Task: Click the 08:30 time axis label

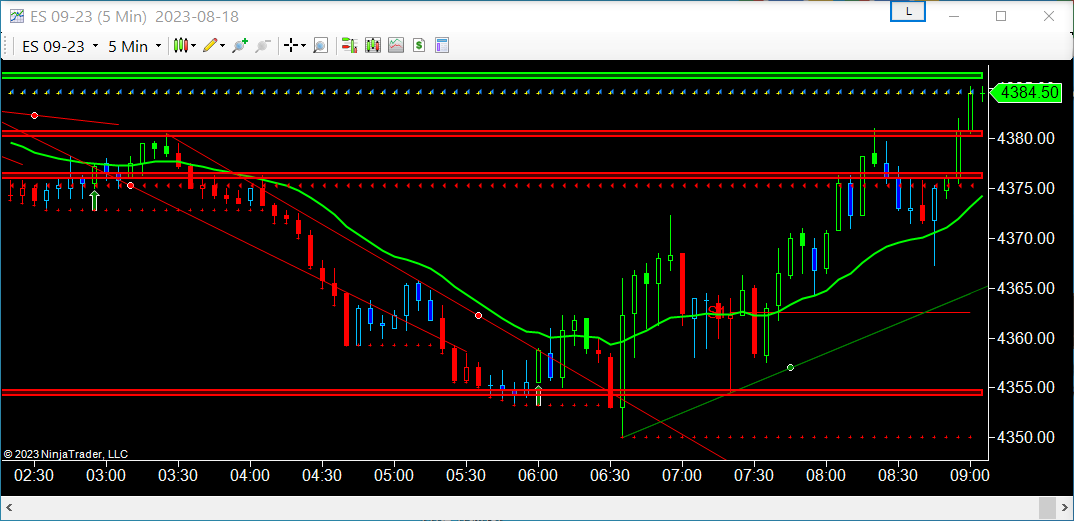Action: (898, 475)
